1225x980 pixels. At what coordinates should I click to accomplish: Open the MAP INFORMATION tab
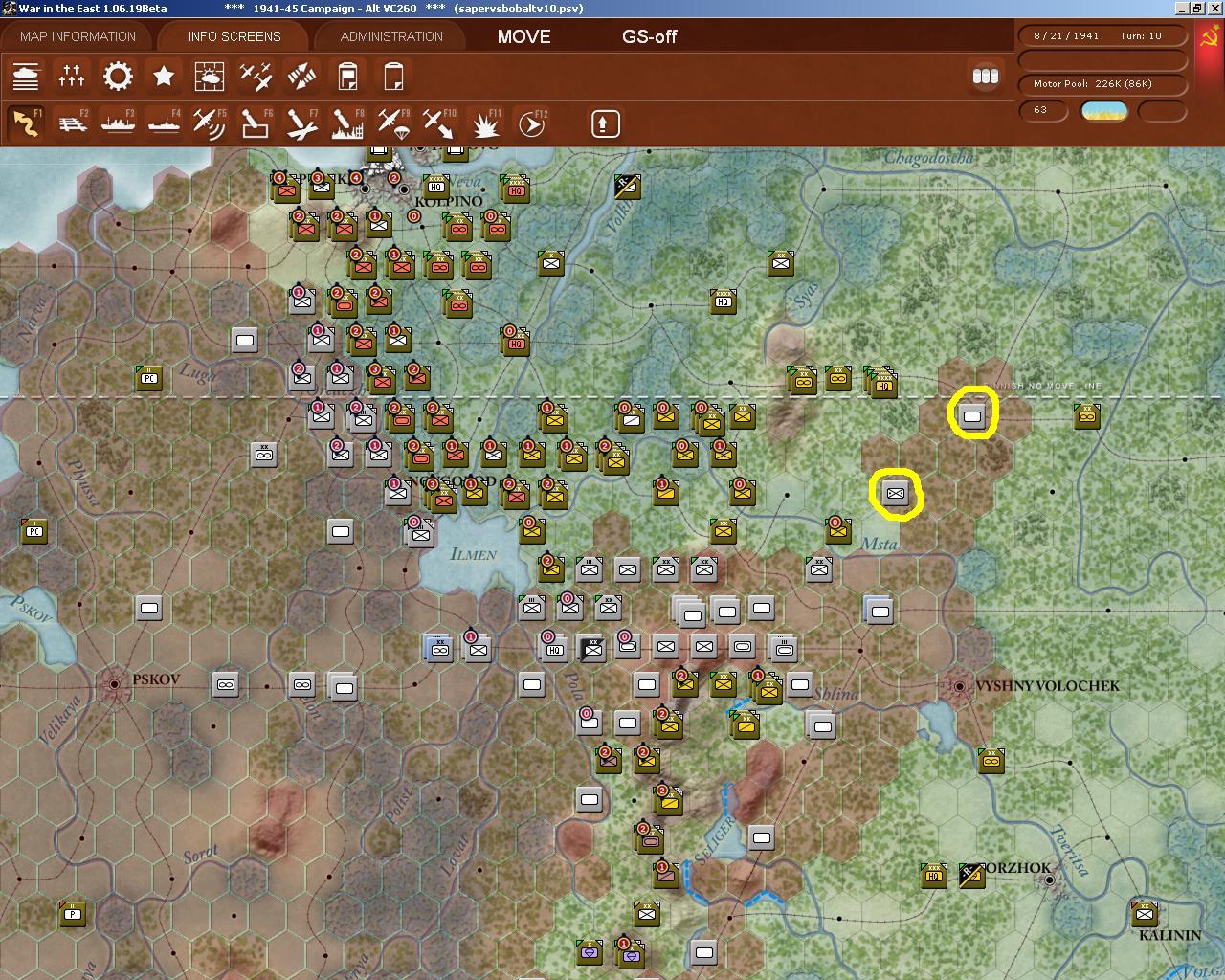[x=78, y=36]
